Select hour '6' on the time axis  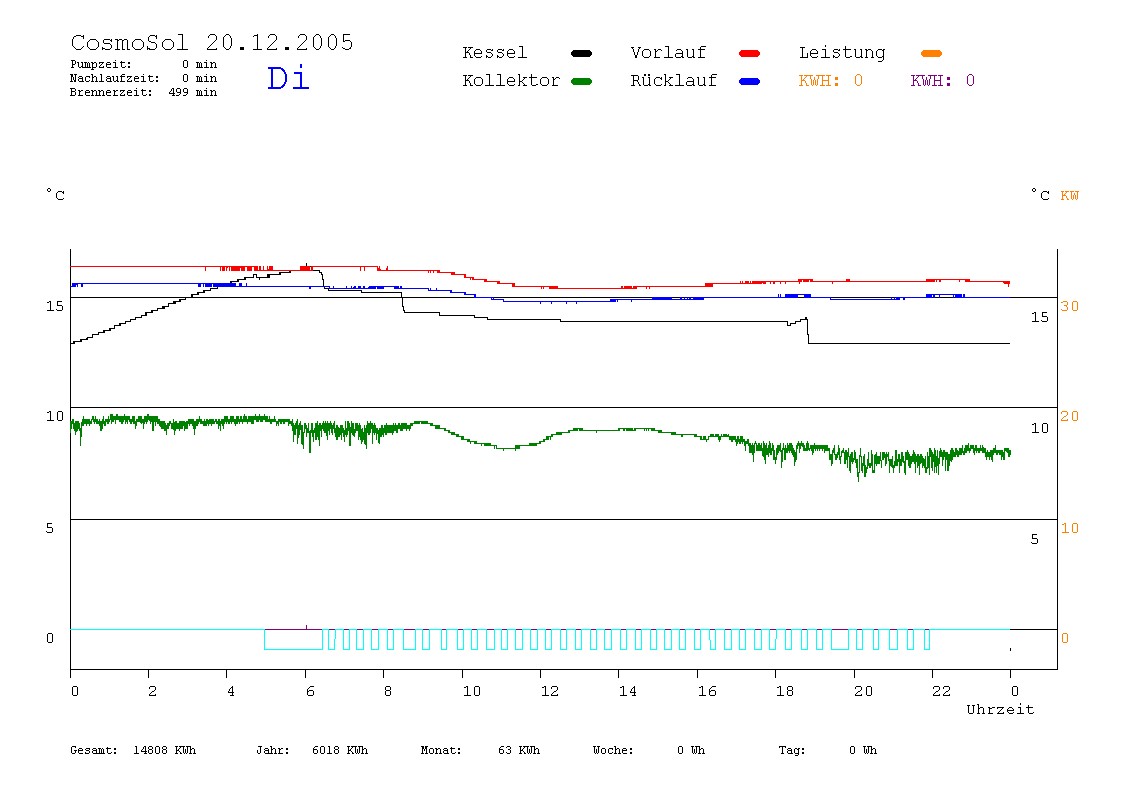pos(310,691)
